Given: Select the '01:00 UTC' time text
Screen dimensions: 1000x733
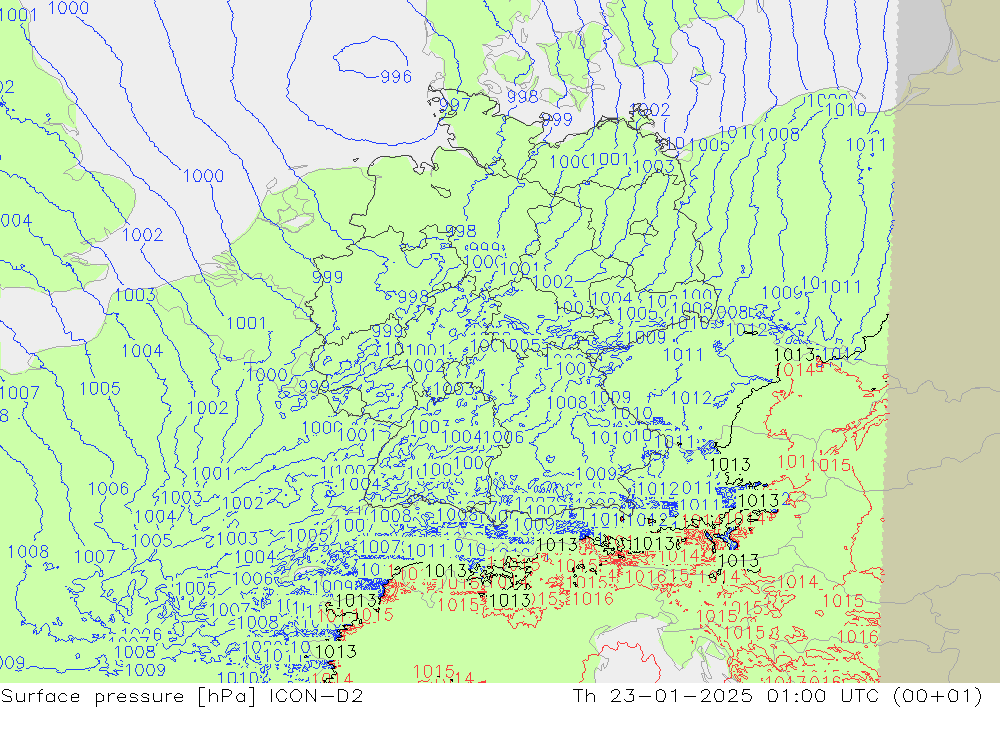Looking at the screenshot, I should point(822,695).
